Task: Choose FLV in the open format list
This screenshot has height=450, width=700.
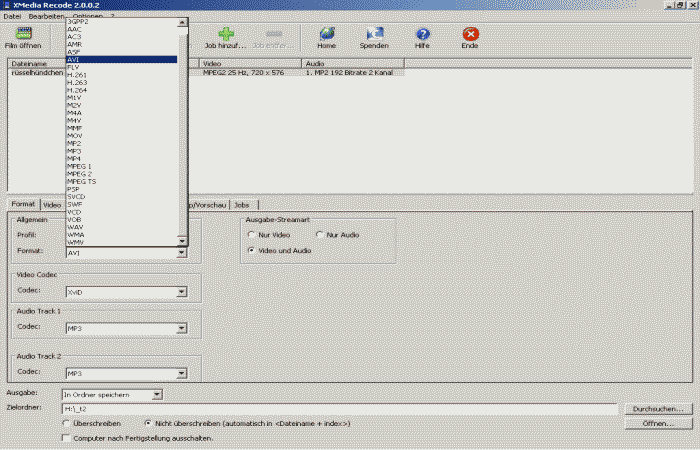Action: pos(73,66)
